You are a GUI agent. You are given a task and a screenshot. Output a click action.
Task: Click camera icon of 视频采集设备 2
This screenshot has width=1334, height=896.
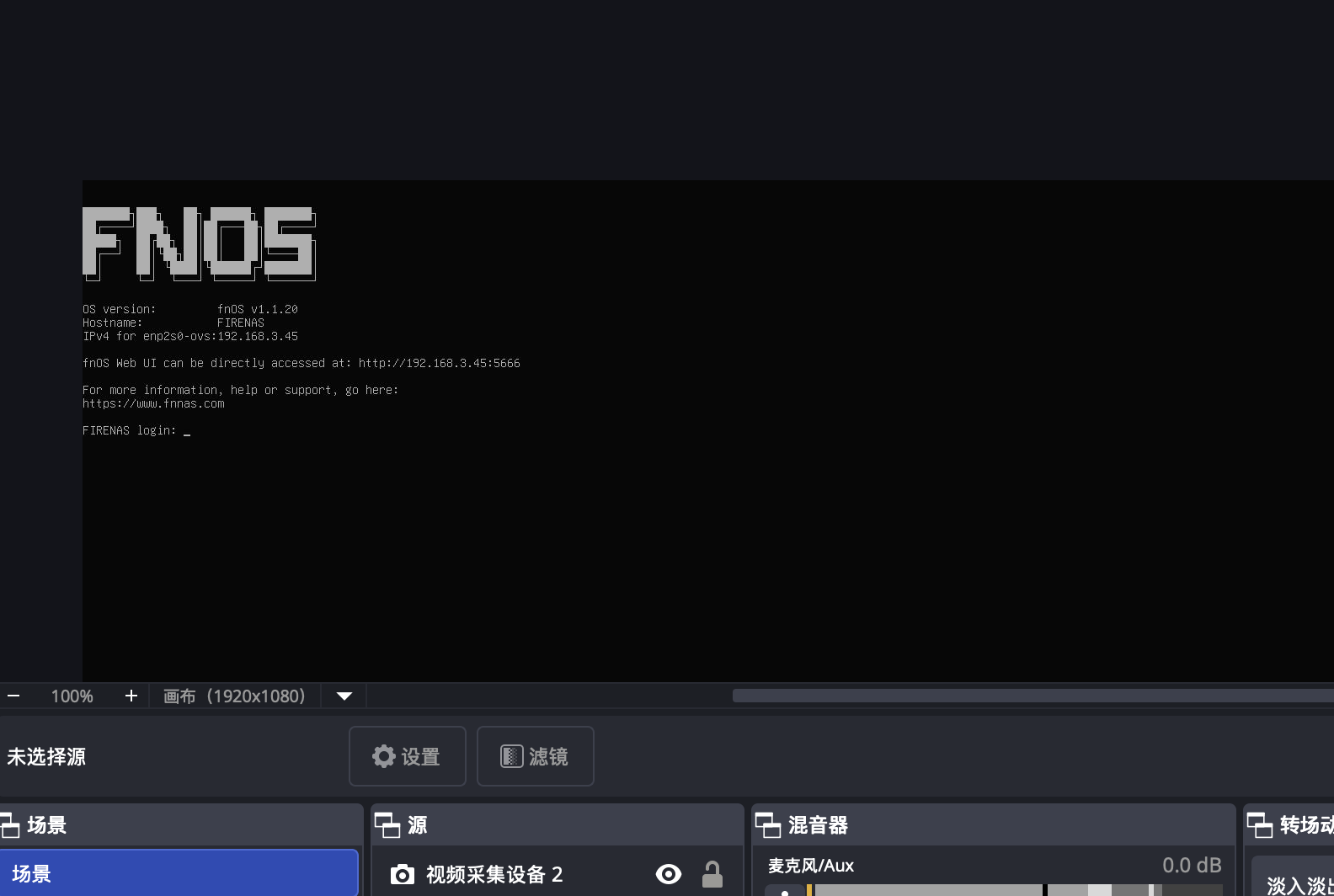[403, 875]
